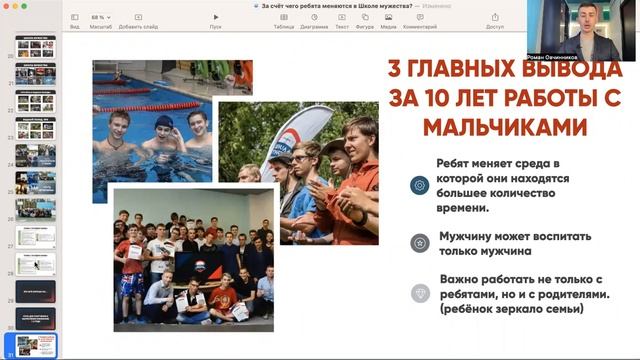Start the slideshow with Пуск
The height and width of the screenshot is (360, 640).
(x=216, y=21)
